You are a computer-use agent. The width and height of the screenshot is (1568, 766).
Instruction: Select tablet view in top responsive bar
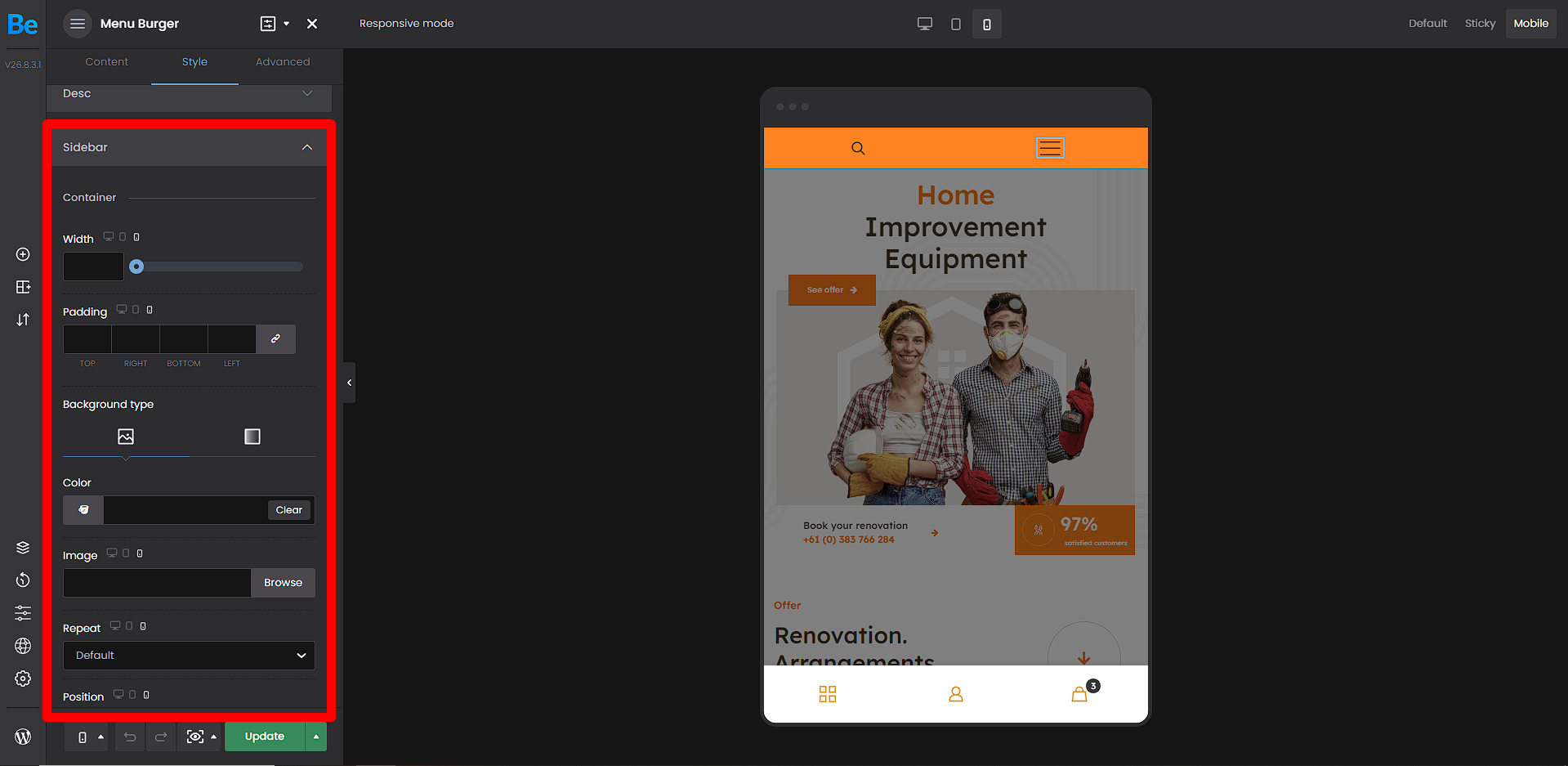[956, 24]
